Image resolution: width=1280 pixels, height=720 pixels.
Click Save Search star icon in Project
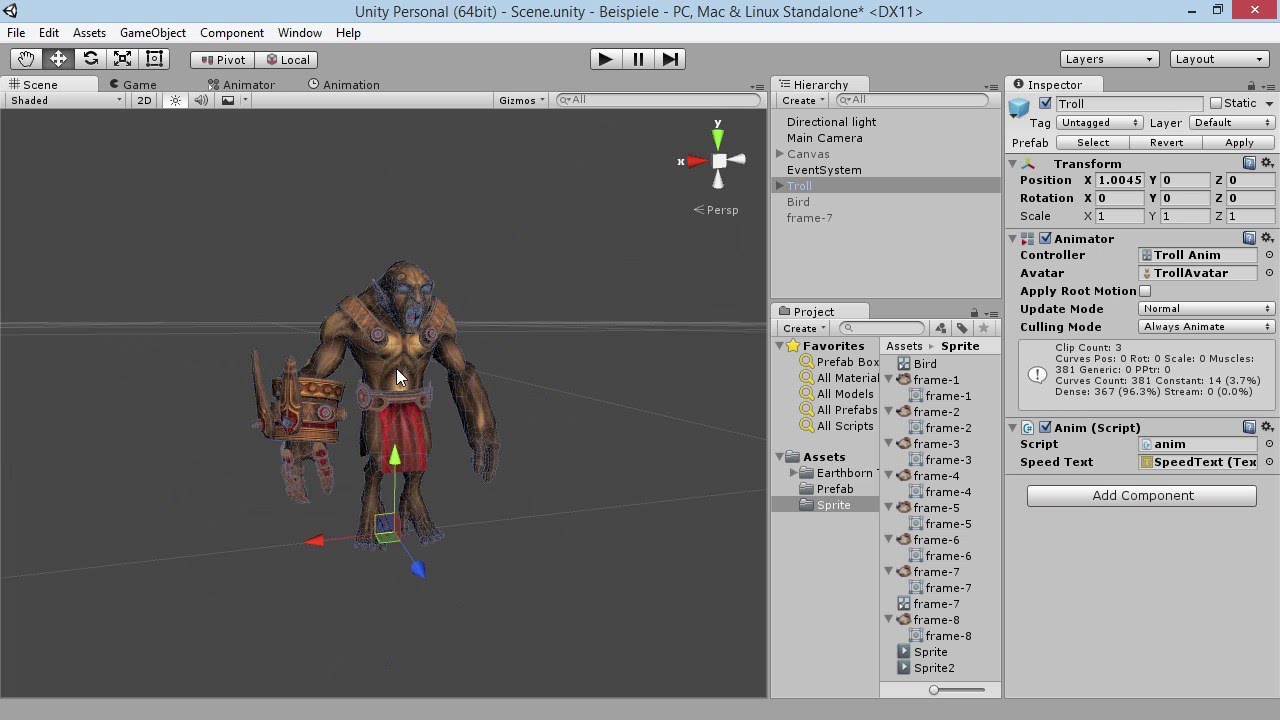[984, 328]
